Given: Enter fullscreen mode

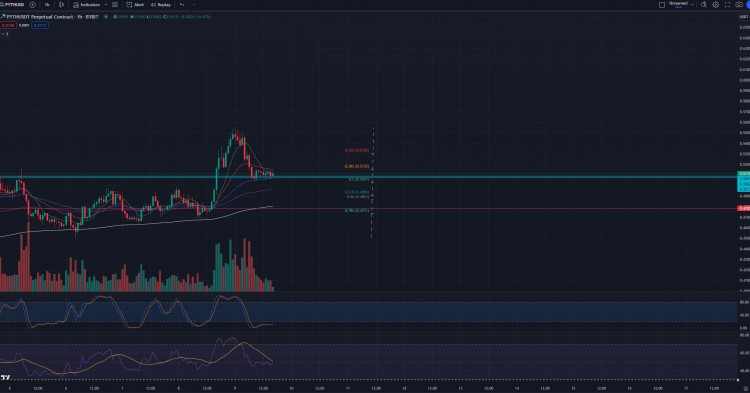Looking at the screenshot, I should click(728, 4).
